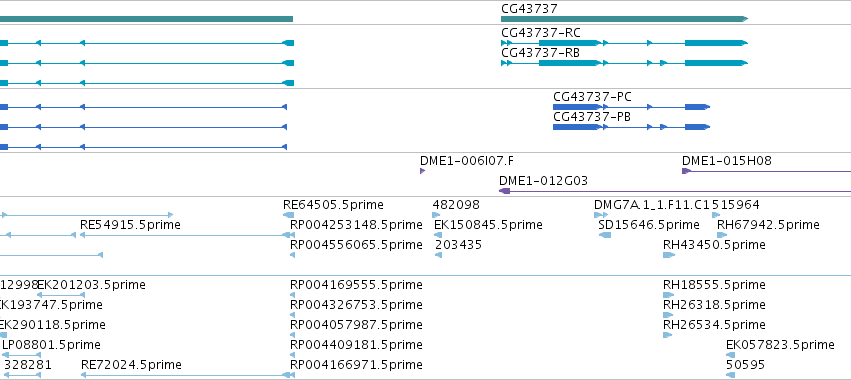This screenshot has width=851, height=380.
Task: Select the RP004169555.5prime feature label
Action: [356, 285]
